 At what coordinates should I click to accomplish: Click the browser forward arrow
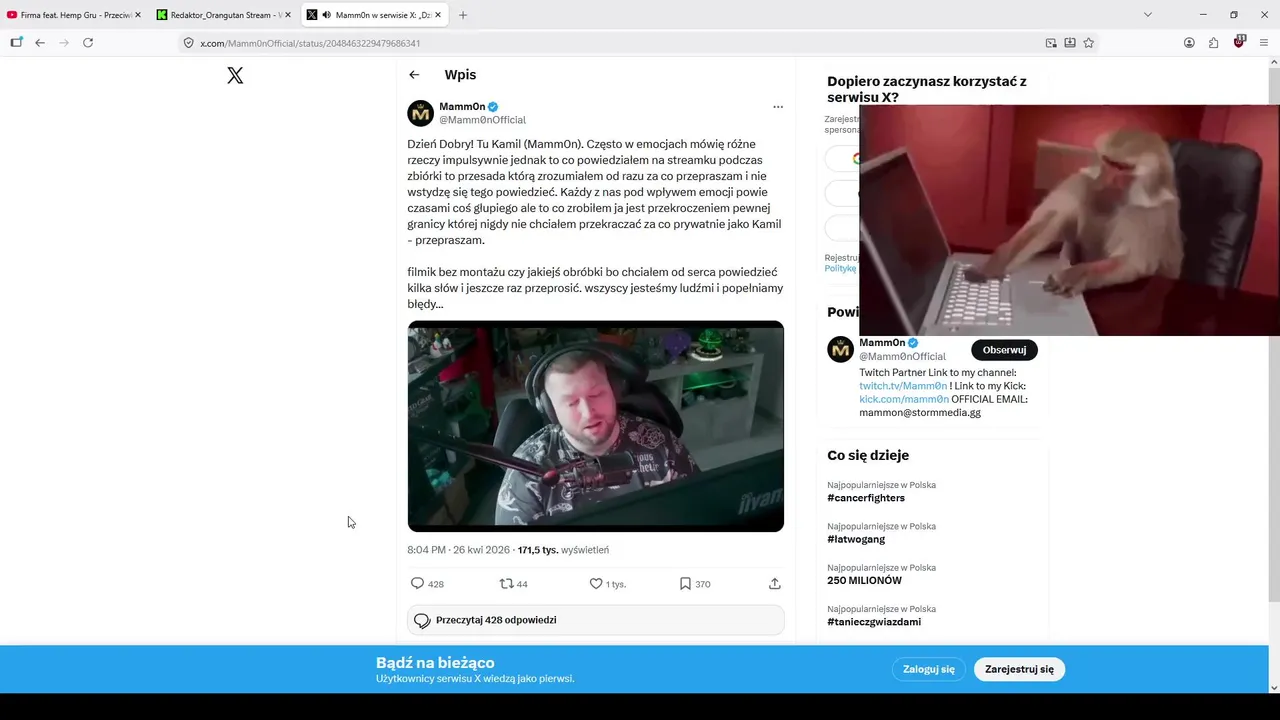click(x=64, y=43)
